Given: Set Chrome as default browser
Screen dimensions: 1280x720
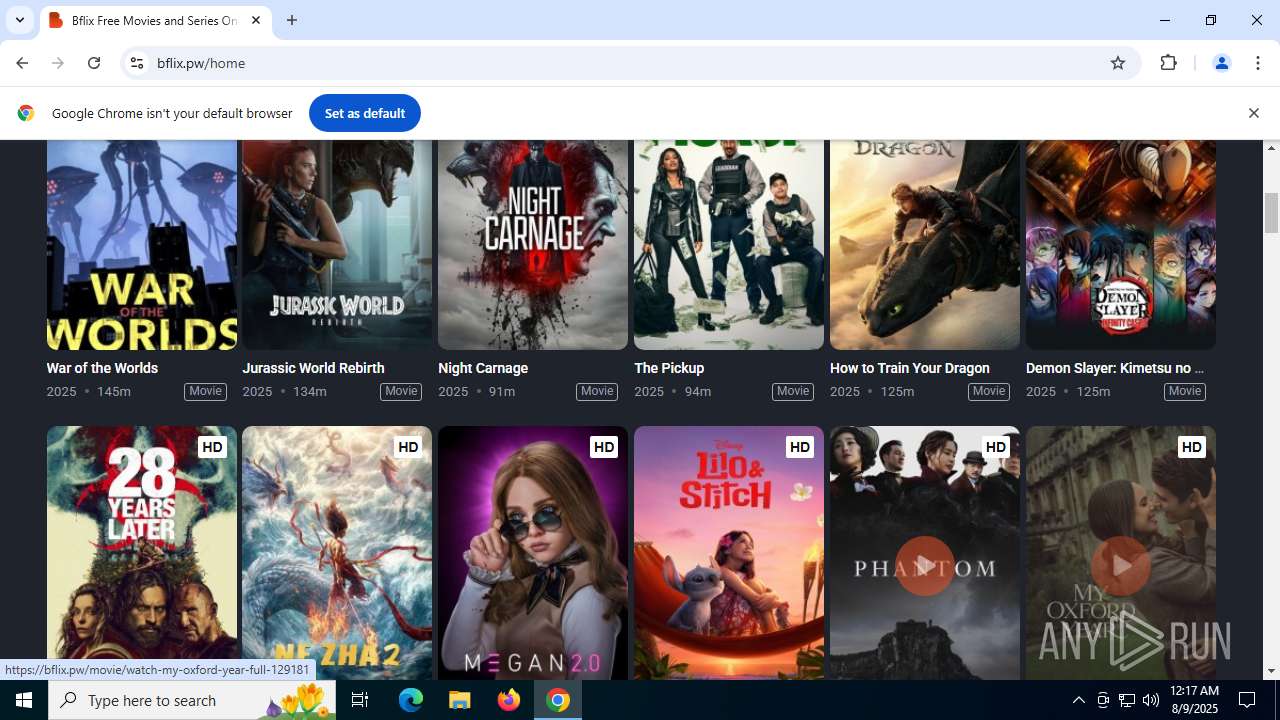Looking at the screenshot, I should coord(364,113).
